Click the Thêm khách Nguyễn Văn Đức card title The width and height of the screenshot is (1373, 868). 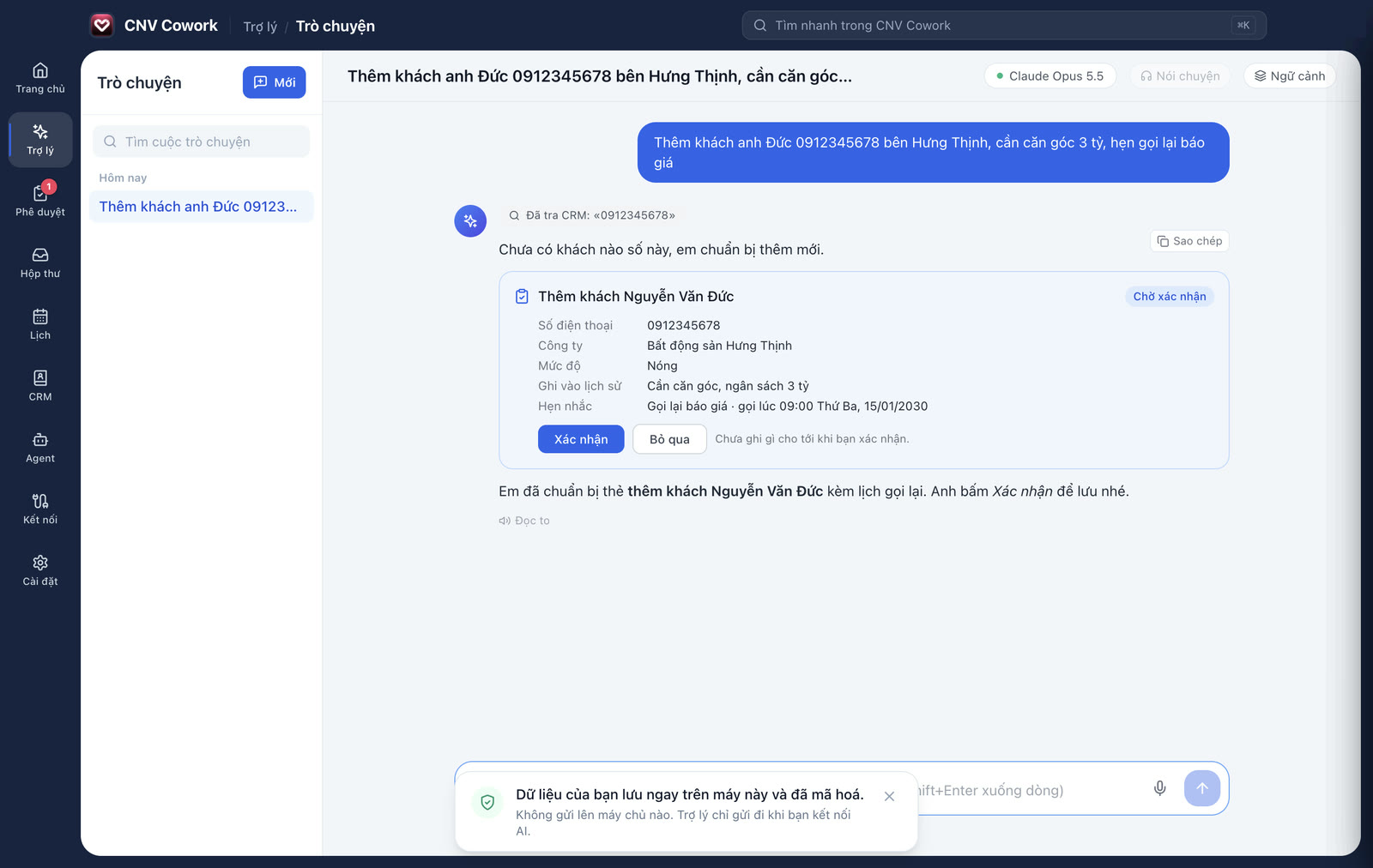[x=636, y=297]
